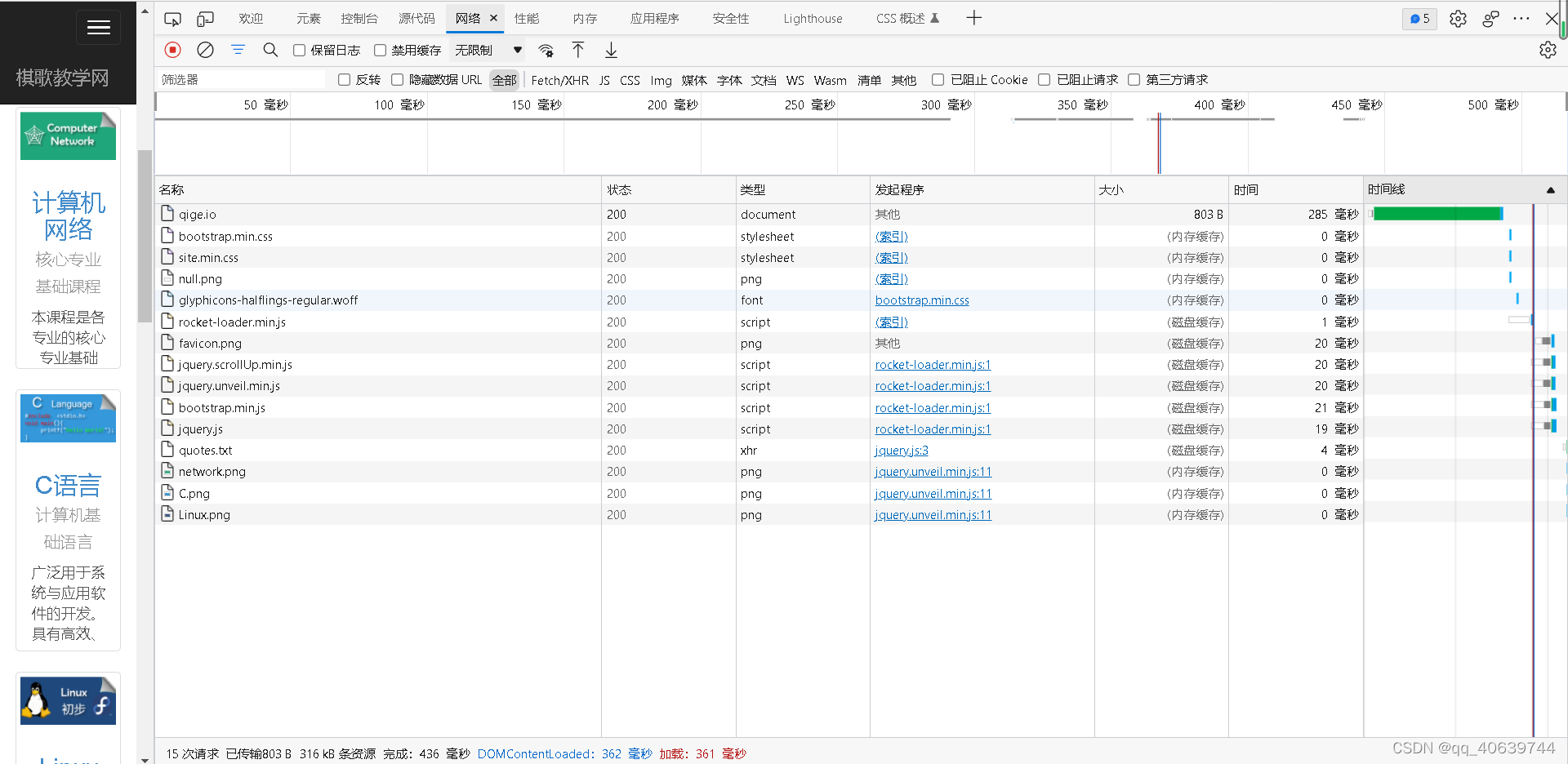
Task: Toggle the filter bar icon
Action: tap(238, 50)
